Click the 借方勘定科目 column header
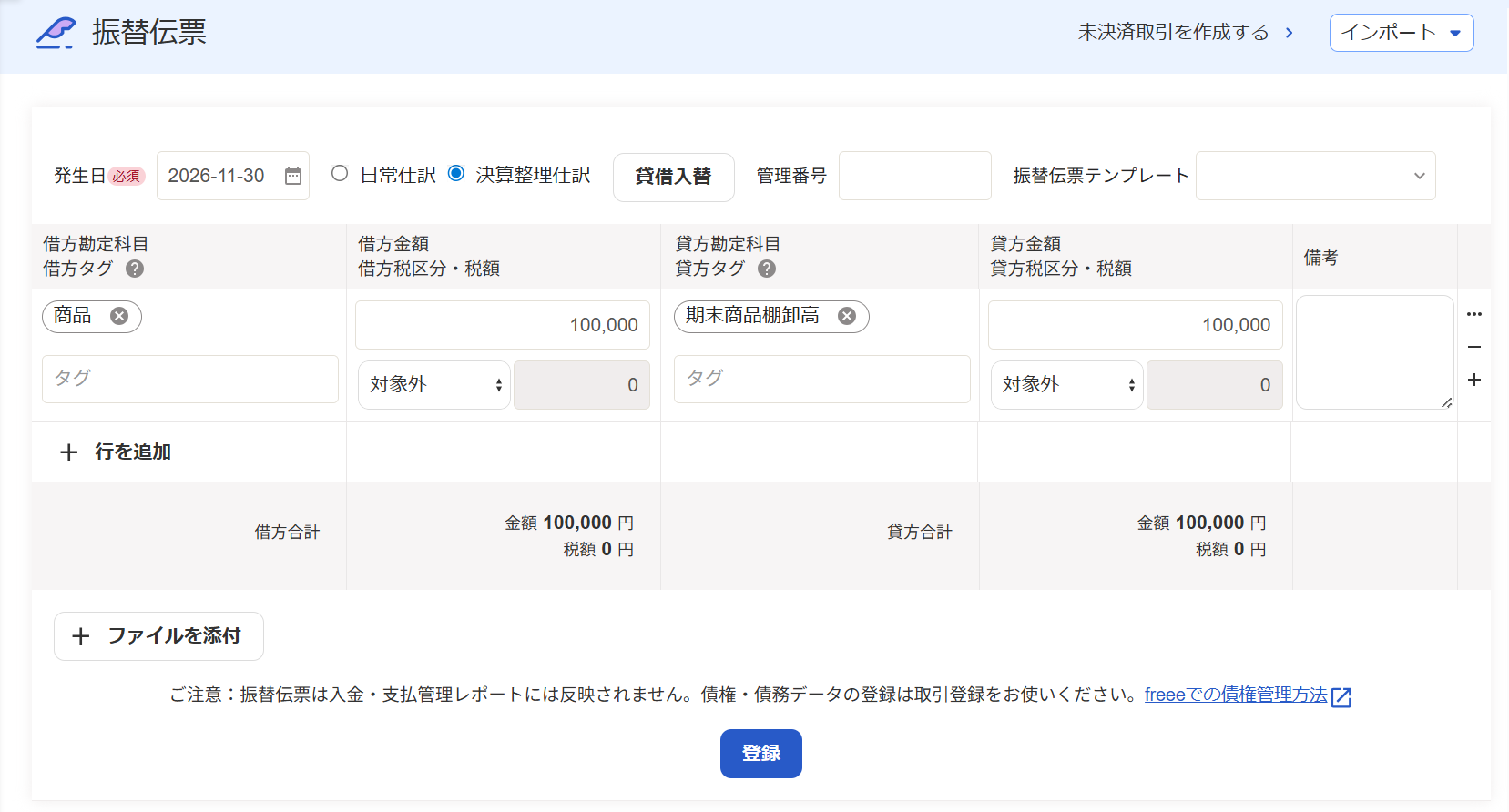 pyautogui.click(x=96, y=244)
